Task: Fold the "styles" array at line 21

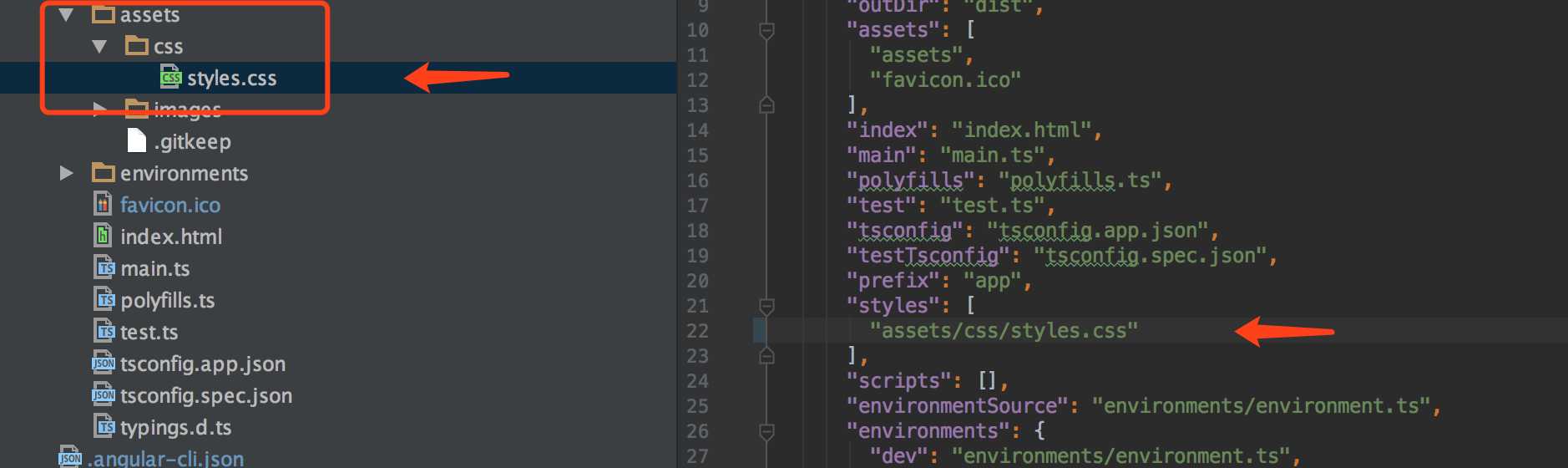Action: point(766,306)
